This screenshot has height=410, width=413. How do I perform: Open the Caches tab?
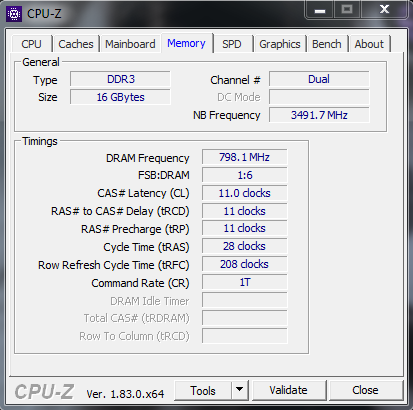[x=76, y=44]
